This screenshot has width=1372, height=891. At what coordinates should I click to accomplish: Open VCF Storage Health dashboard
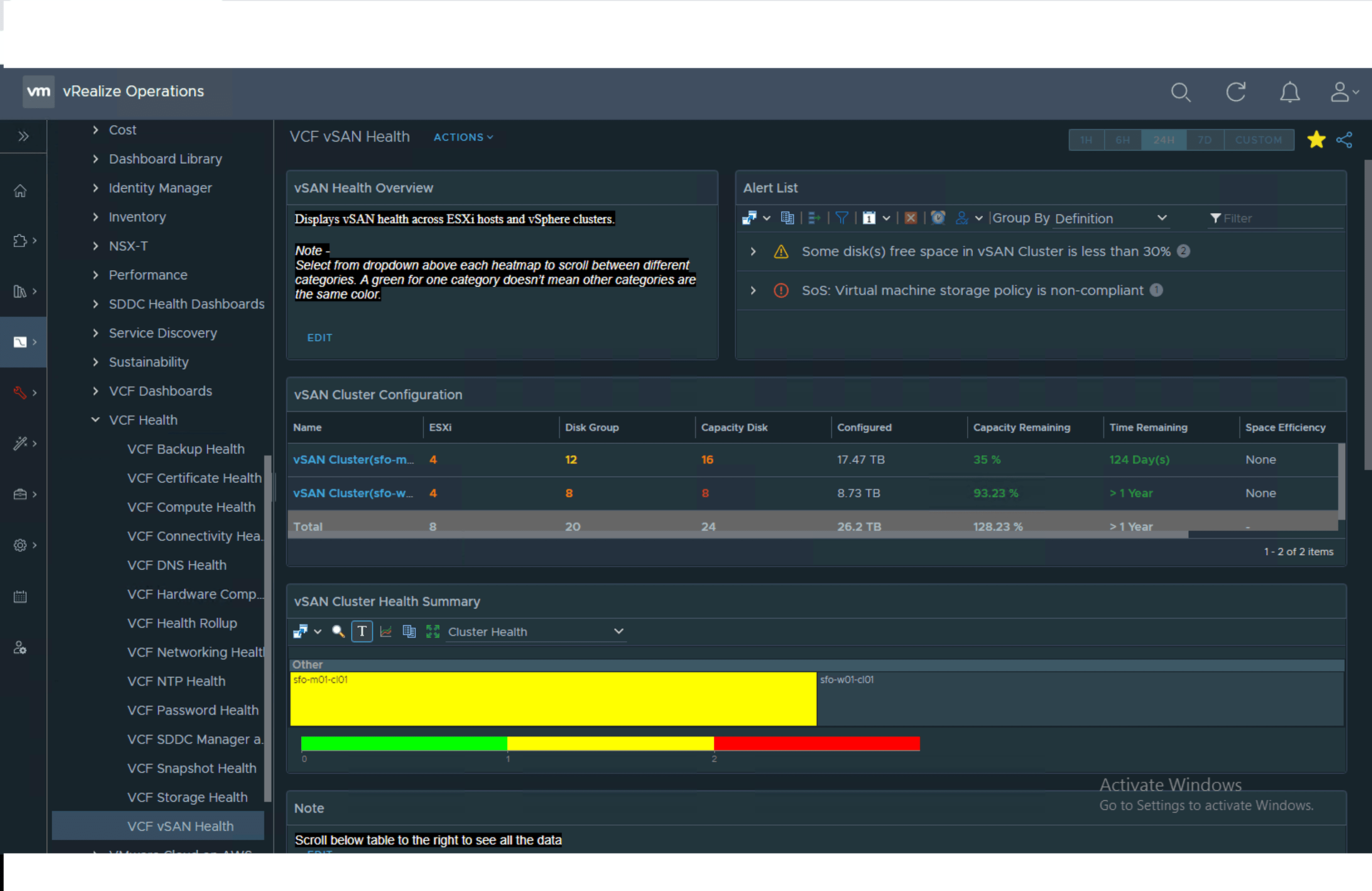click(187, 797)
